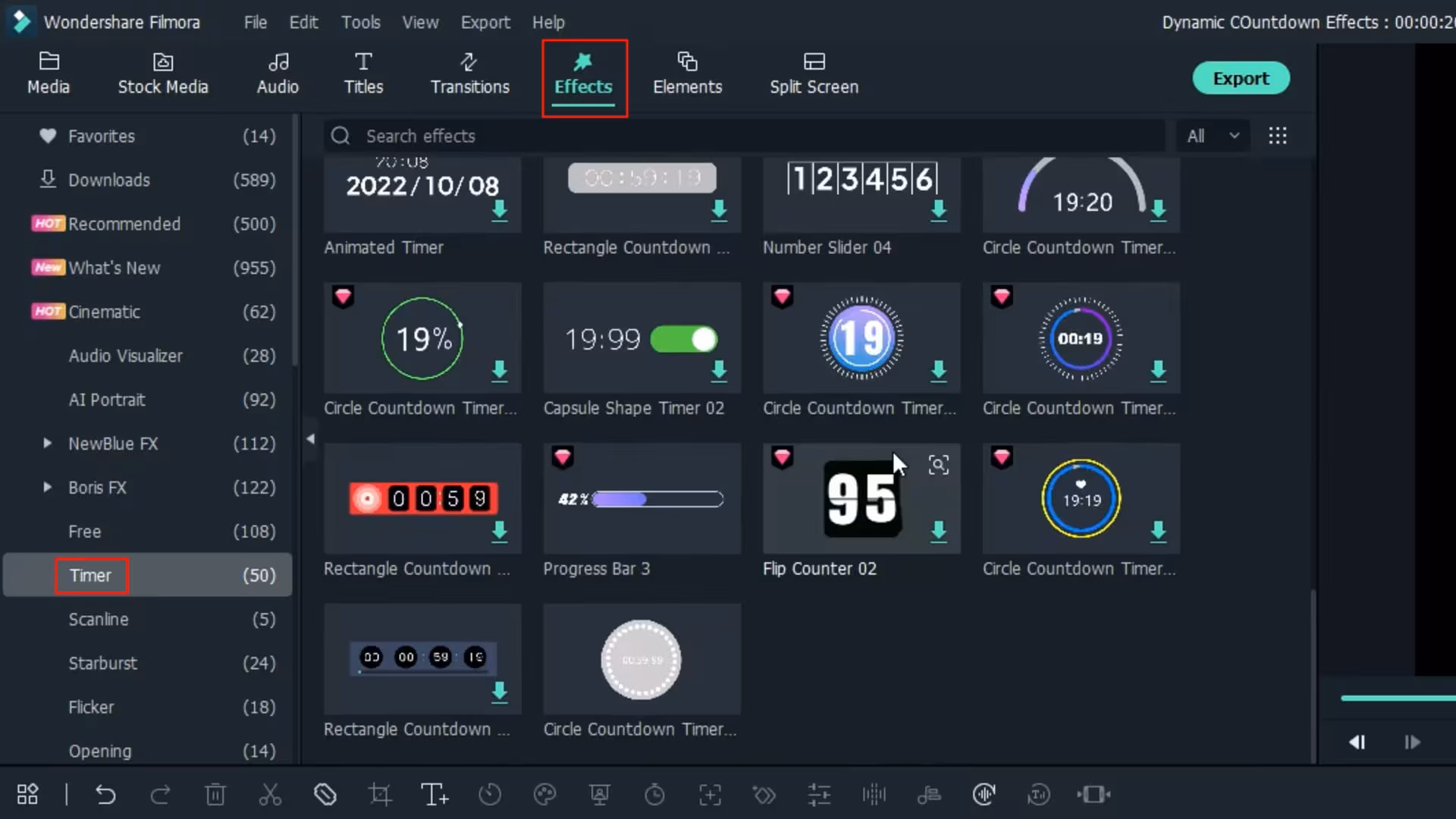This screenshot has height=819, width=1456.
Task: Click the add text T+ icon
Action: 435,795
